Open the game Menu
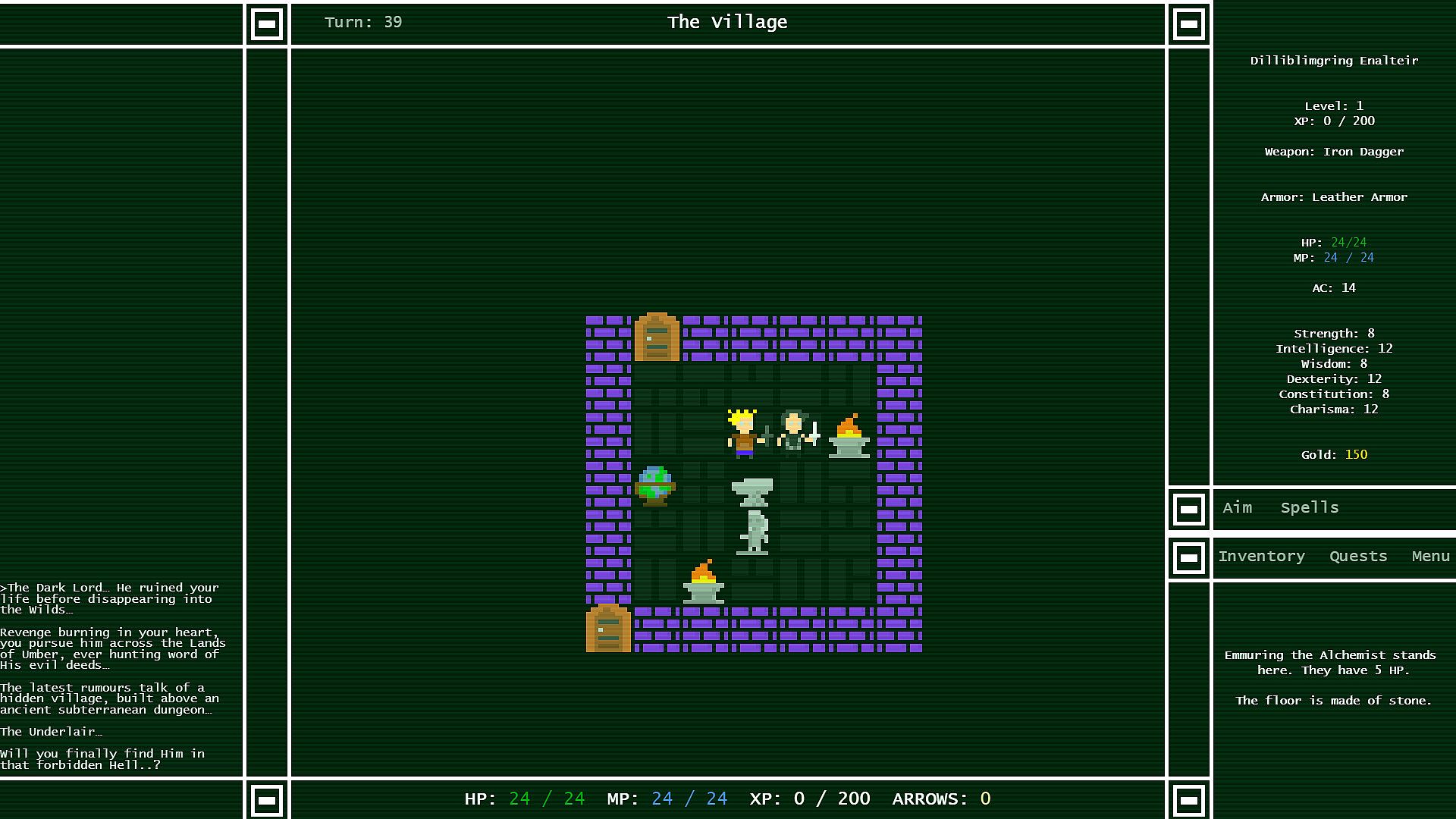Viewport: 1456px width, 819px height. click(1430, 557)
